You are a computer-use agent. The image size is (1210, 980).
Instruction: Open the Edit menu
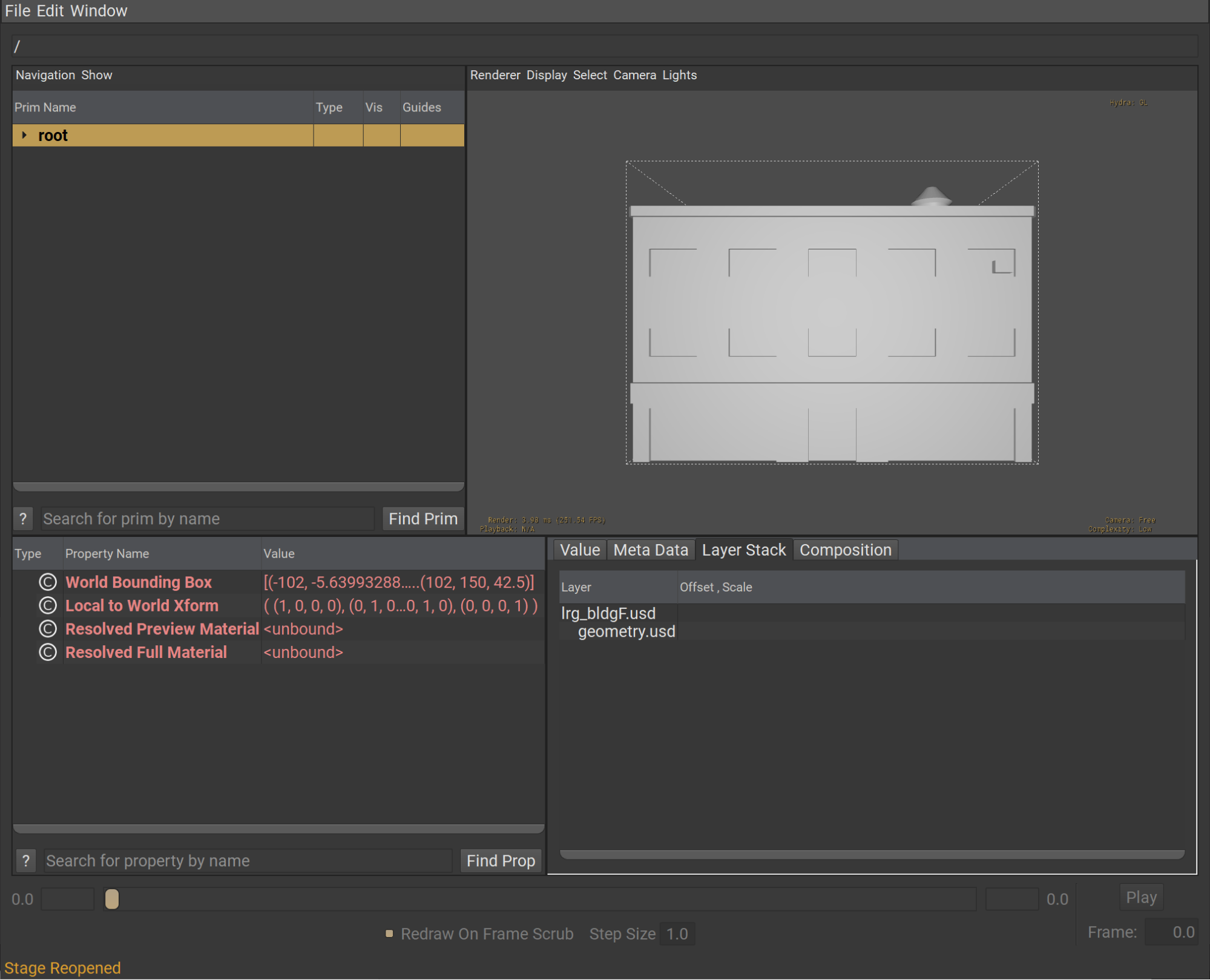[50, 11]
